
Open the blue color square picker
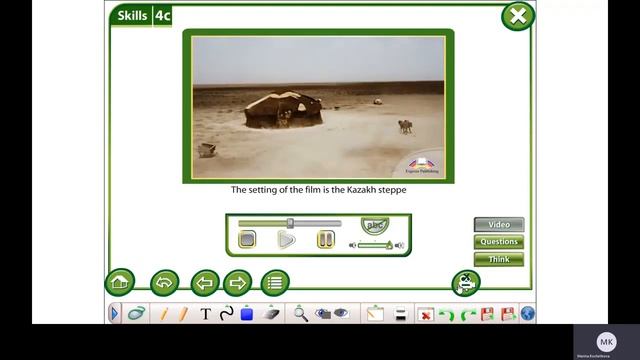(247, 313)
